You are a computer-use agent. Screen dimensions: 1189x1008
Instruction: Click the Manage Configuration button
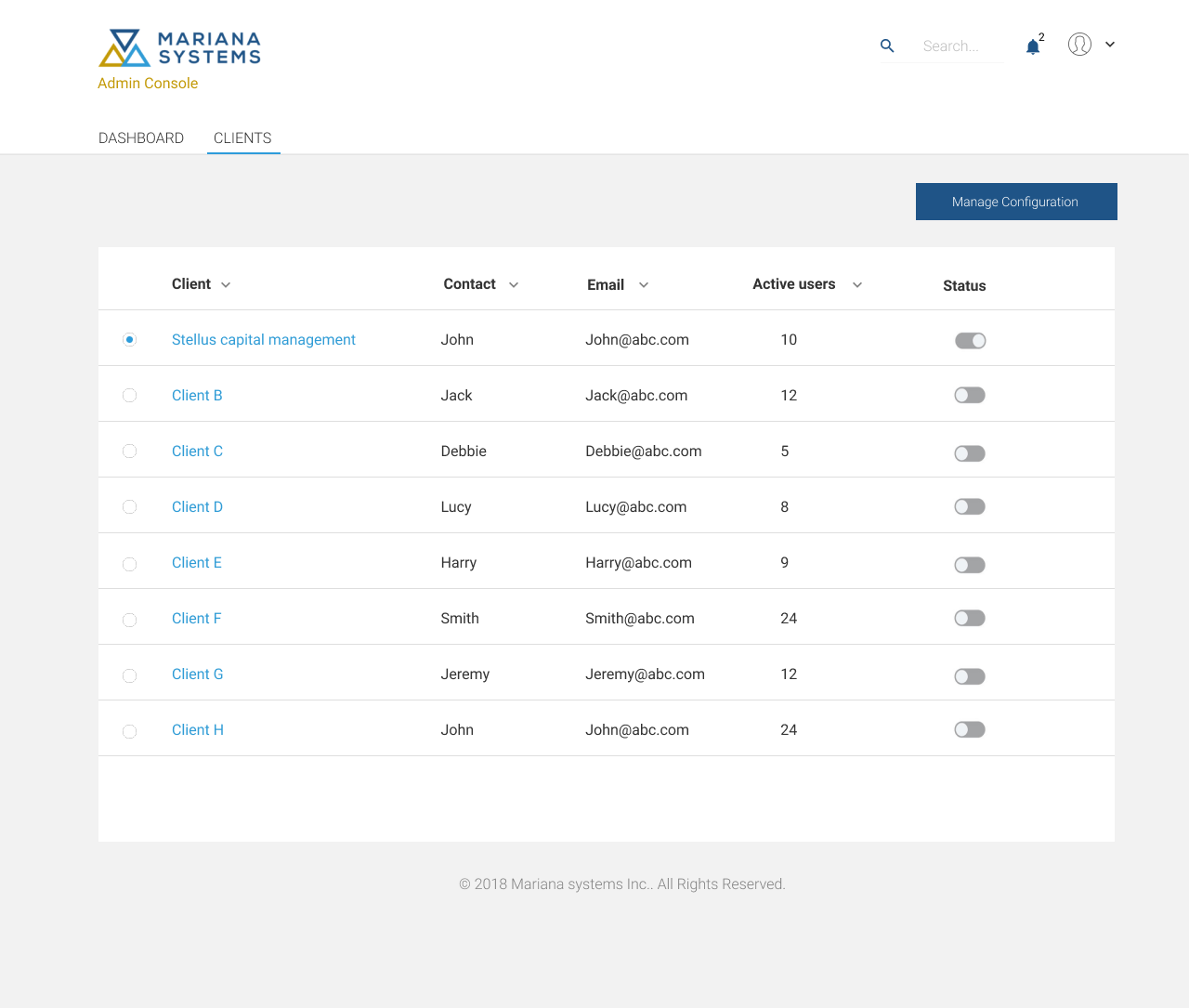pyautogui.click(x=1016, y=202)
